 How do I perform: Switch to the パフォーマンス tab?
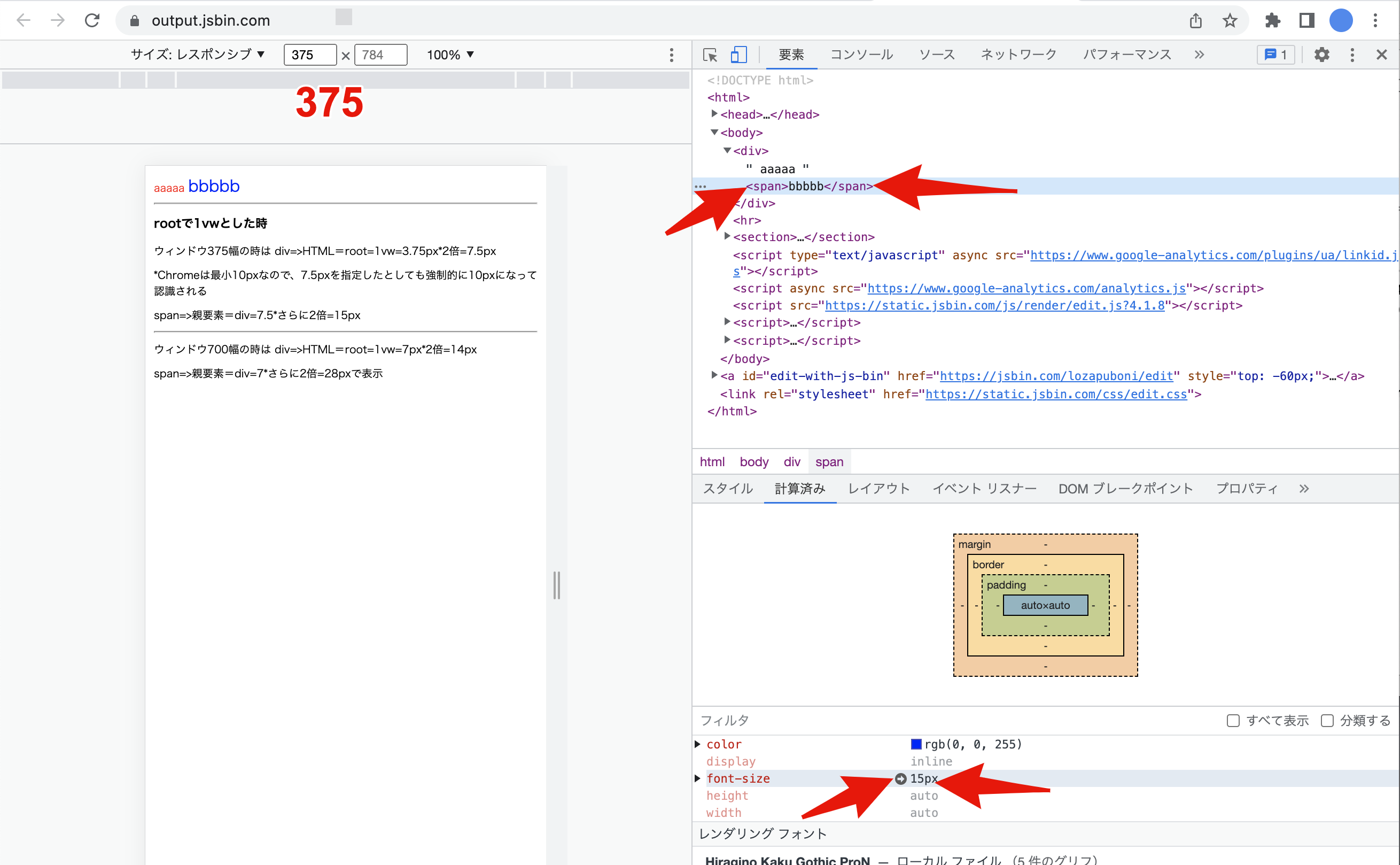1127,55
